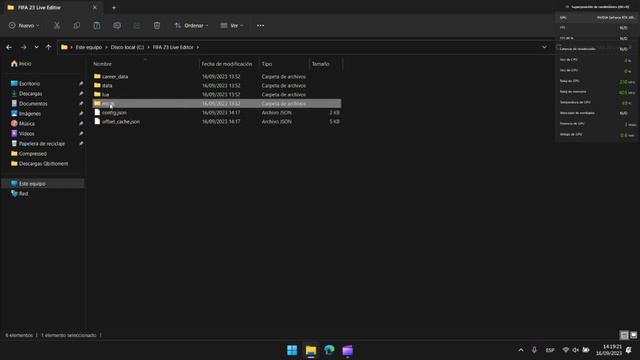640x360 pixels.
Task: Show hidden tray icons chevron
Action: click(521, 350)
